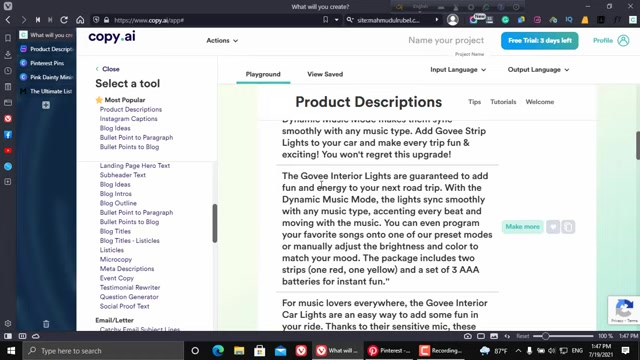Open the Notes panel in sidebar
The height and width of the screenshot is (360, 640).
[x=8, y=87]
